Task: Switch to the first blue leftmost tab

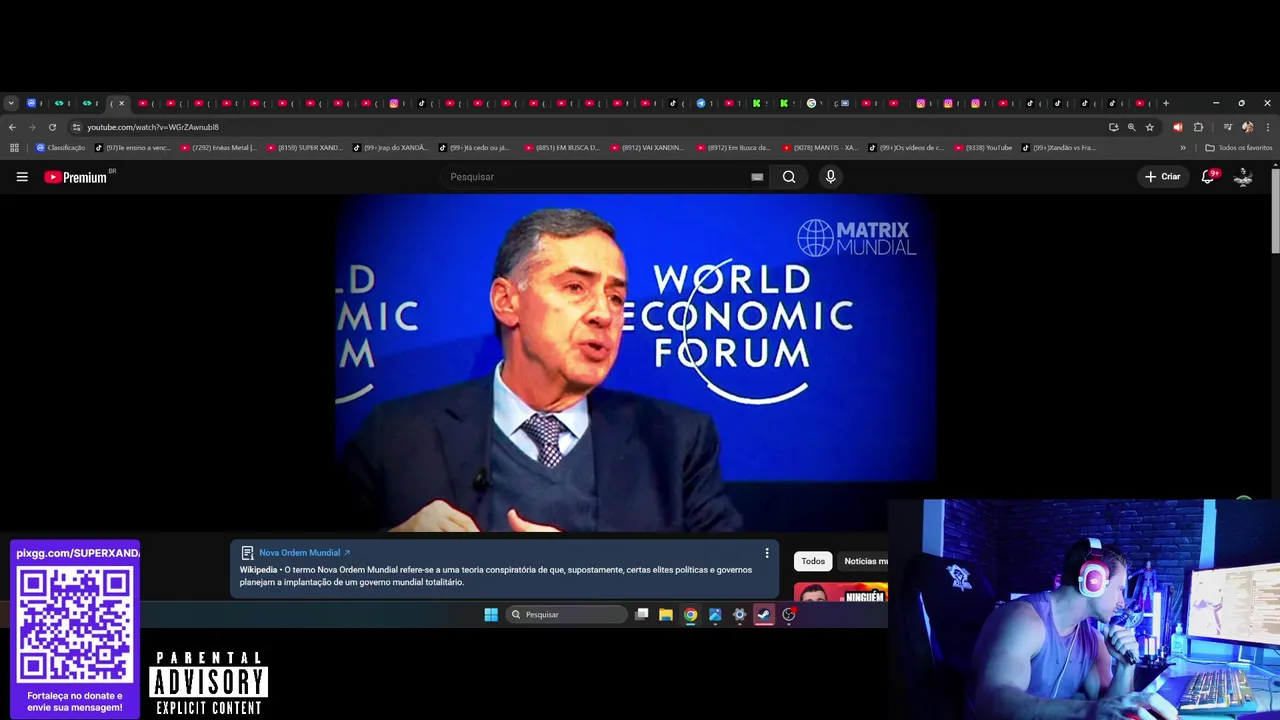Action: [x=33, y=103]
